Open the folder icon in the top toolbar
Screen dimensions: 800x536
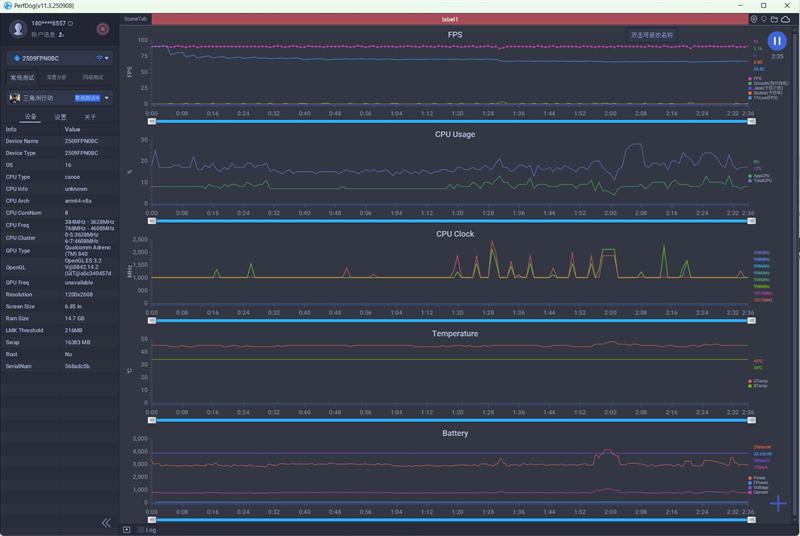coord(775,19)
